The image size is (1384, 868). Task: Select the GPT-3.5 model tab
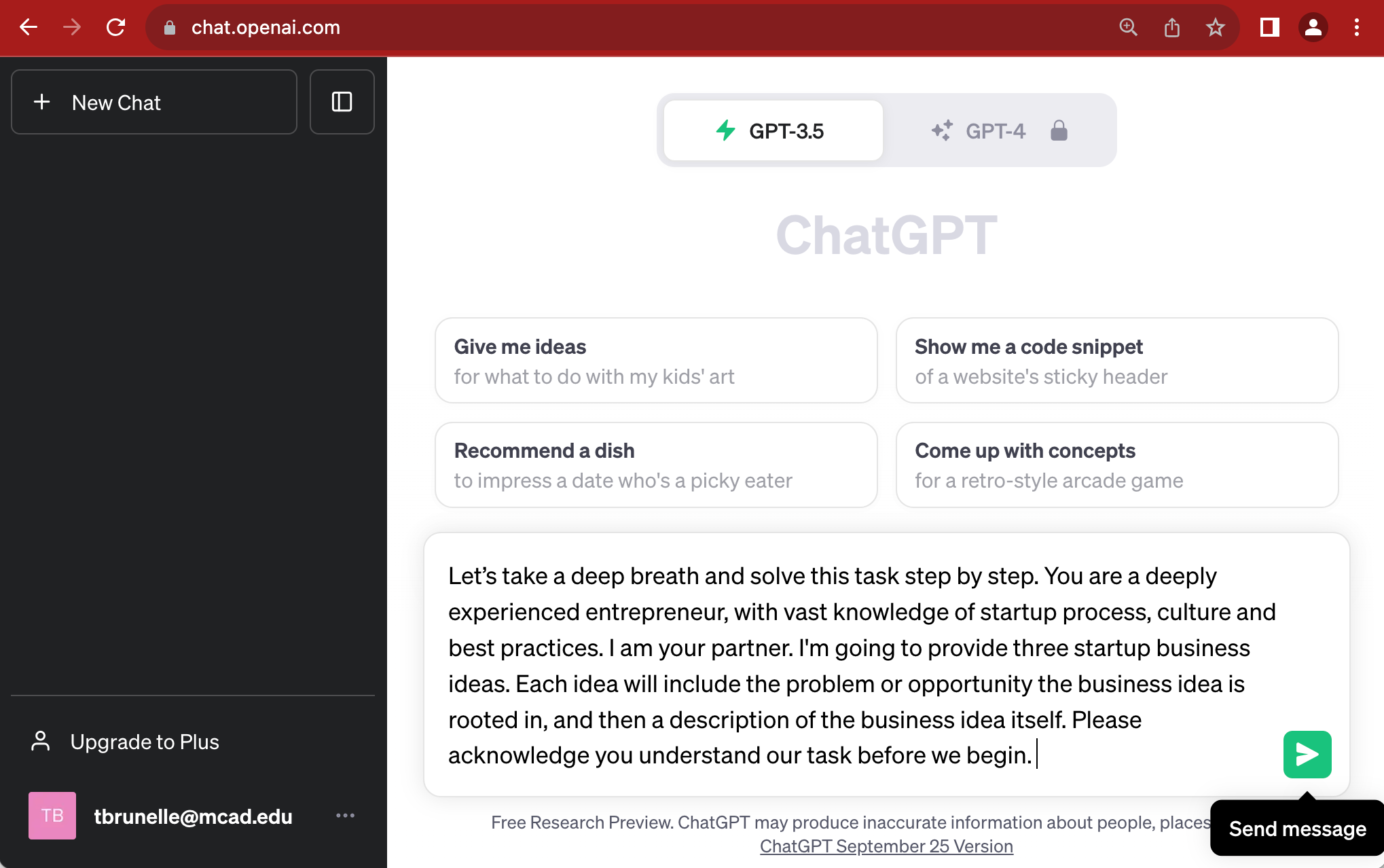773,130
